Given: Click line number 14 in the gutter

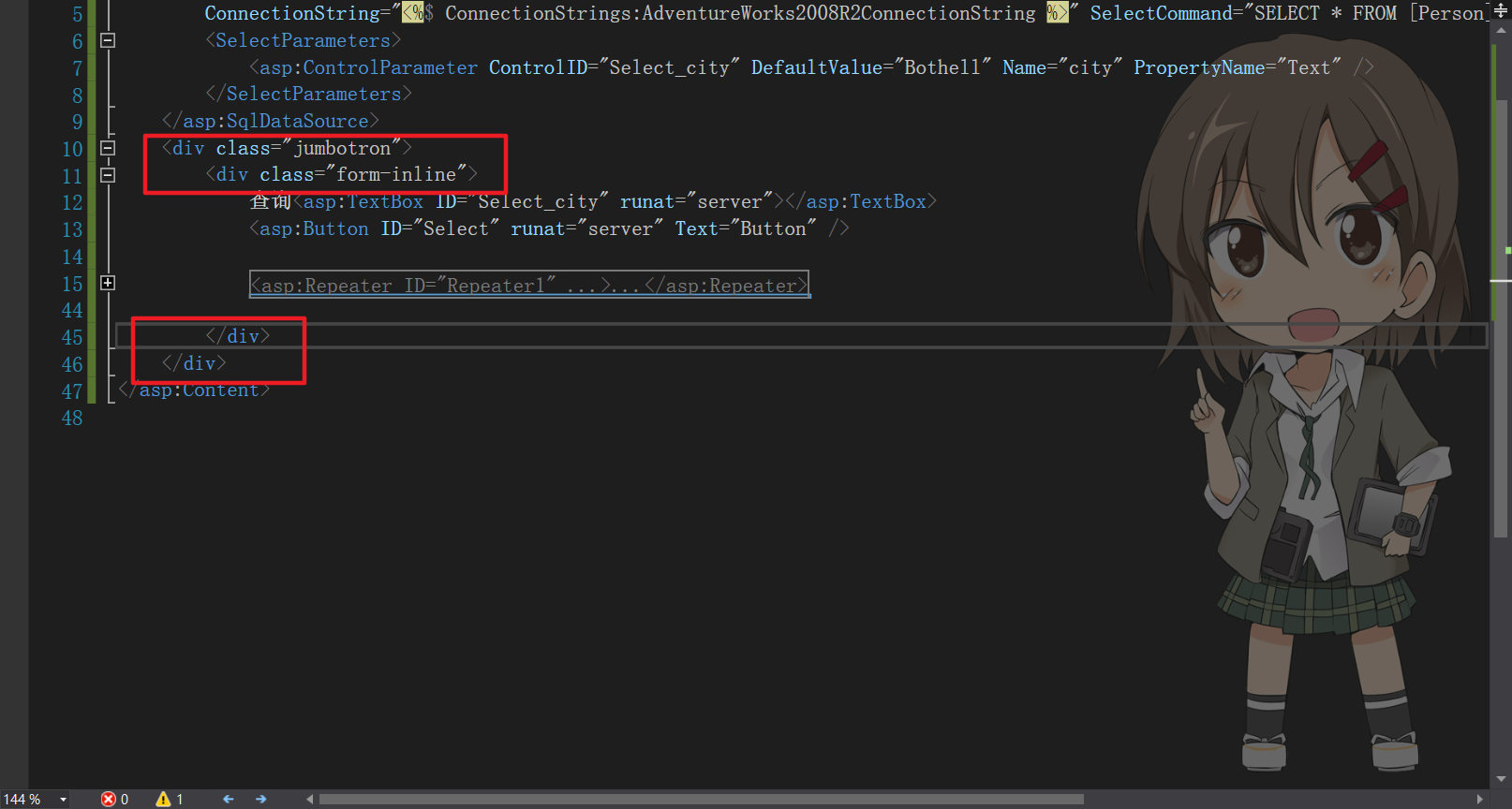Looking at the screenshot, I should [72, 257].
